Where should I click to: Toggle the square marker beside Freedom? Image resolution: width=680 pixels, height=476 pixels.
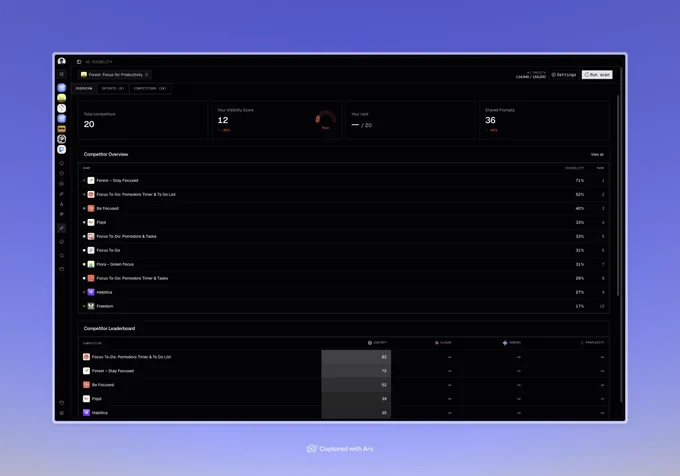click(84, 306)
